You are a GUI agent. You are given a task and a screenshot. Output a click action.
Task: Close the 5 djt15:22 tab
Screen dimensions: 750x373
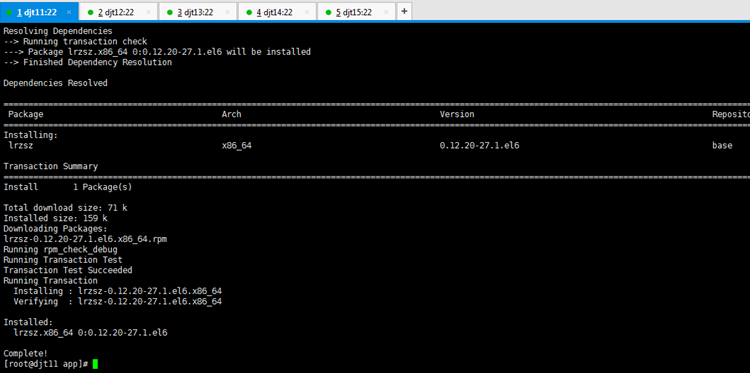(x=386, y=12)
